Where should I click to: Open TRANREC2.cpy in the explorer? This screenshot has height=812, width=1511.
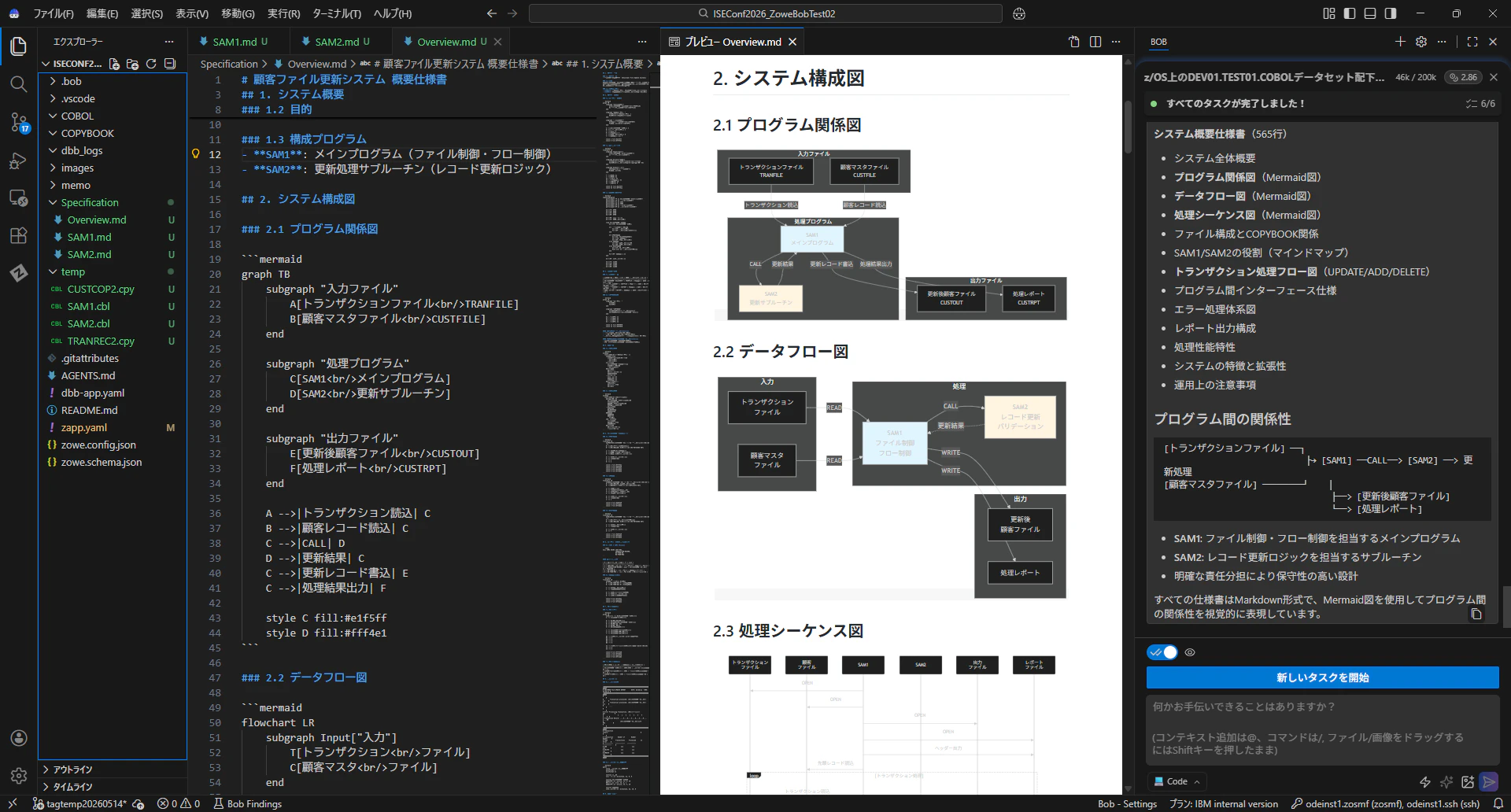click(x=113, y=341)
